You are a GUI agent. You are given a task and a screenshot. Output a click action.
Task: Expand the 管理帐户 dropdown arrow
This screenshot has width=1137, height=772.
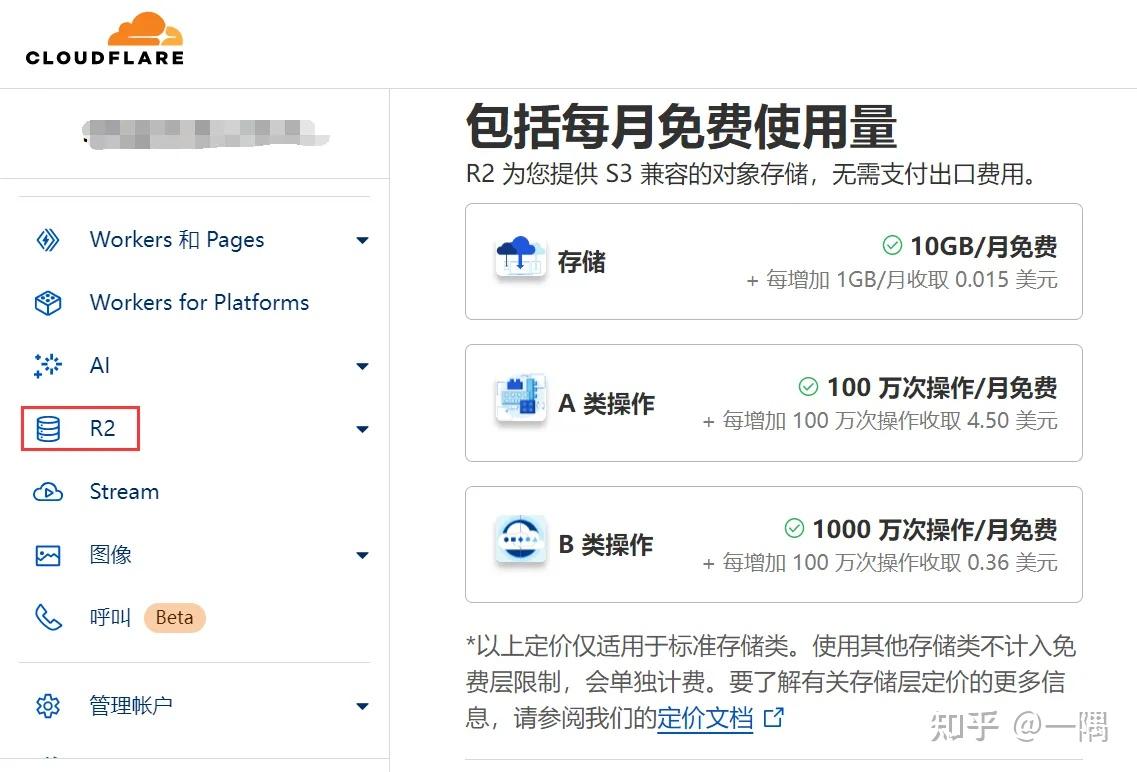362,705
